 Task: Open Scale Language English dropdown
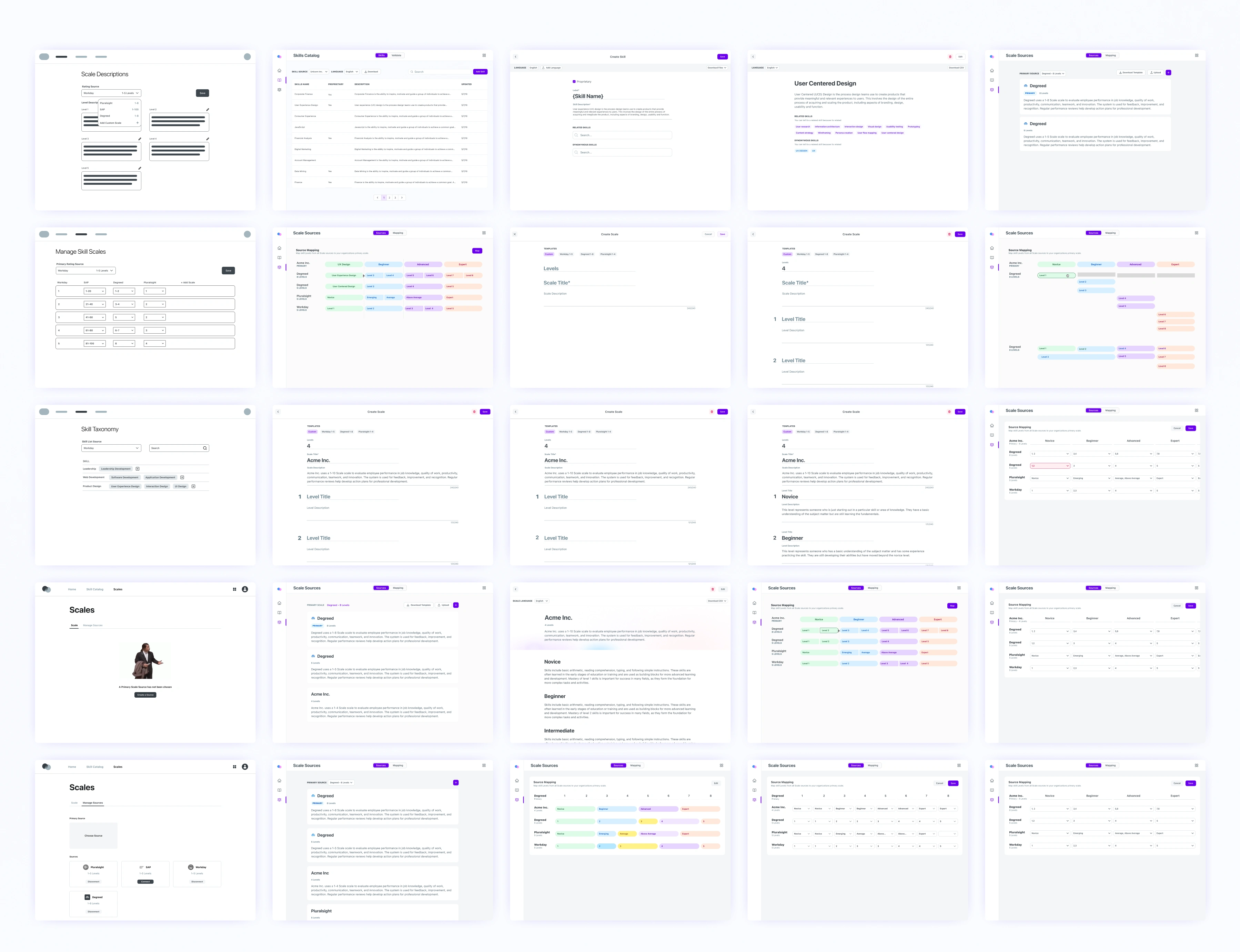click(542, 601)
